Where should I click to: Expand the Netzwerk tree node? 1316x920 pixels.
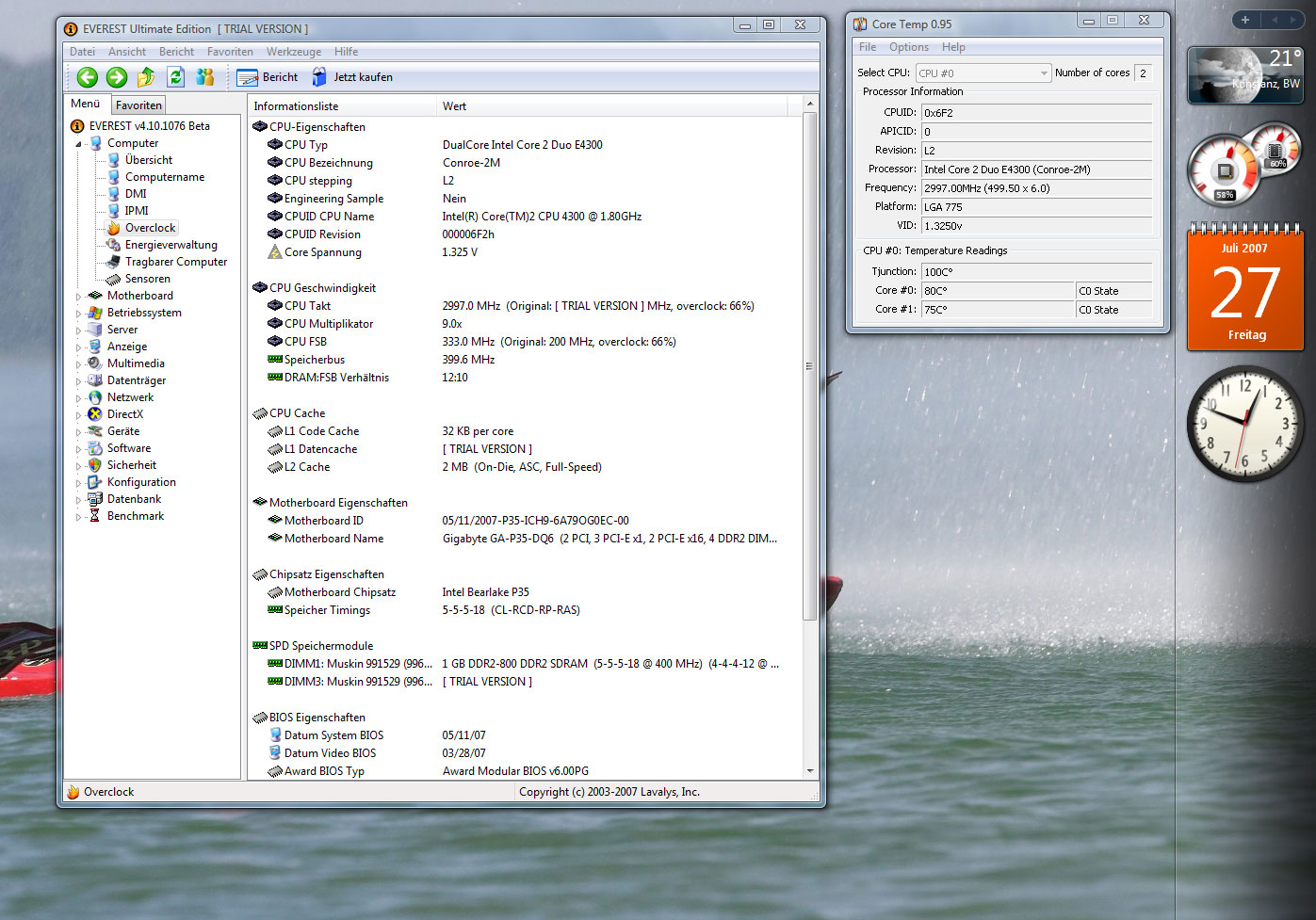79,398
